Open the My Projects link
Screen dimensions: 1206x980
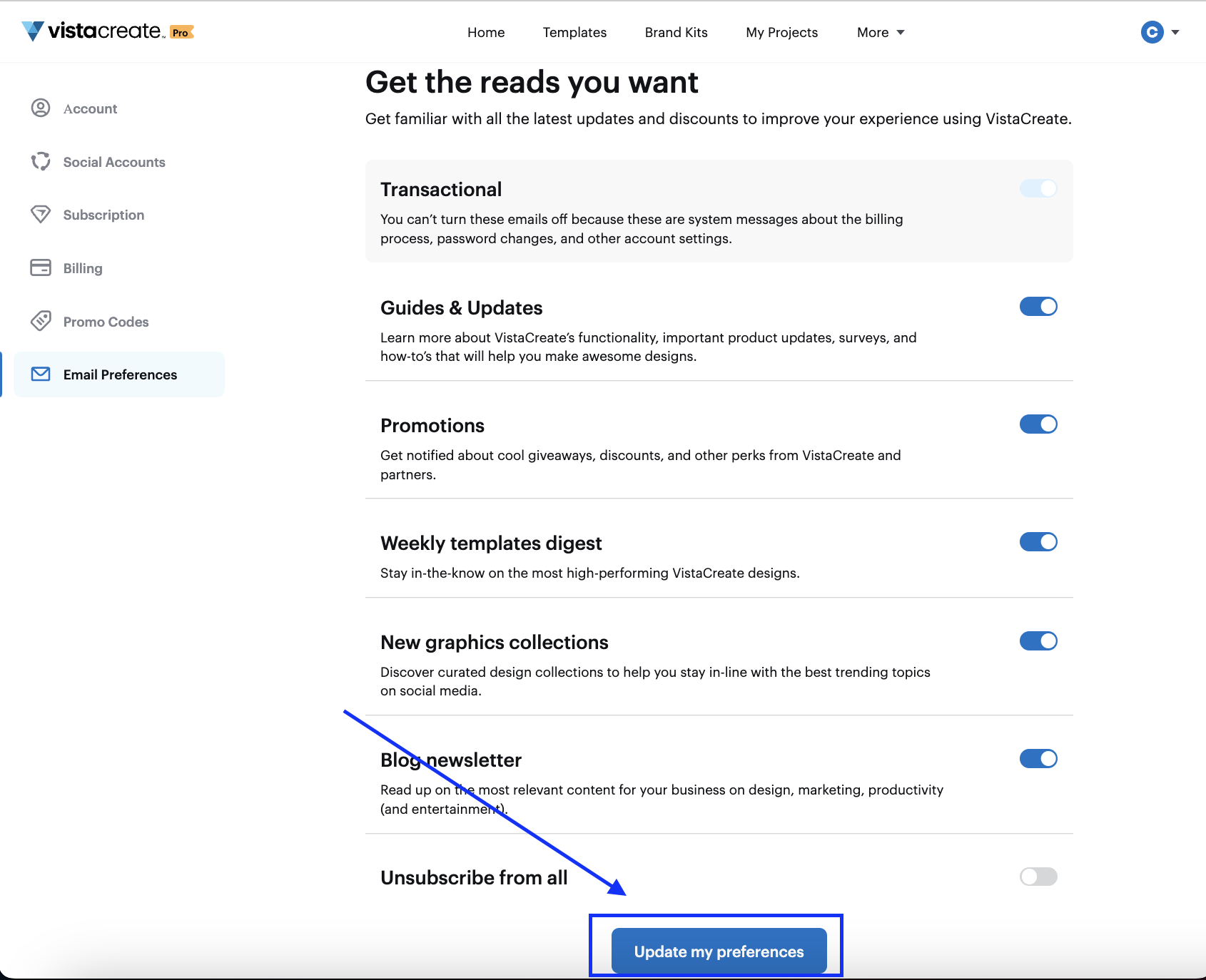(x=781, y=32)
